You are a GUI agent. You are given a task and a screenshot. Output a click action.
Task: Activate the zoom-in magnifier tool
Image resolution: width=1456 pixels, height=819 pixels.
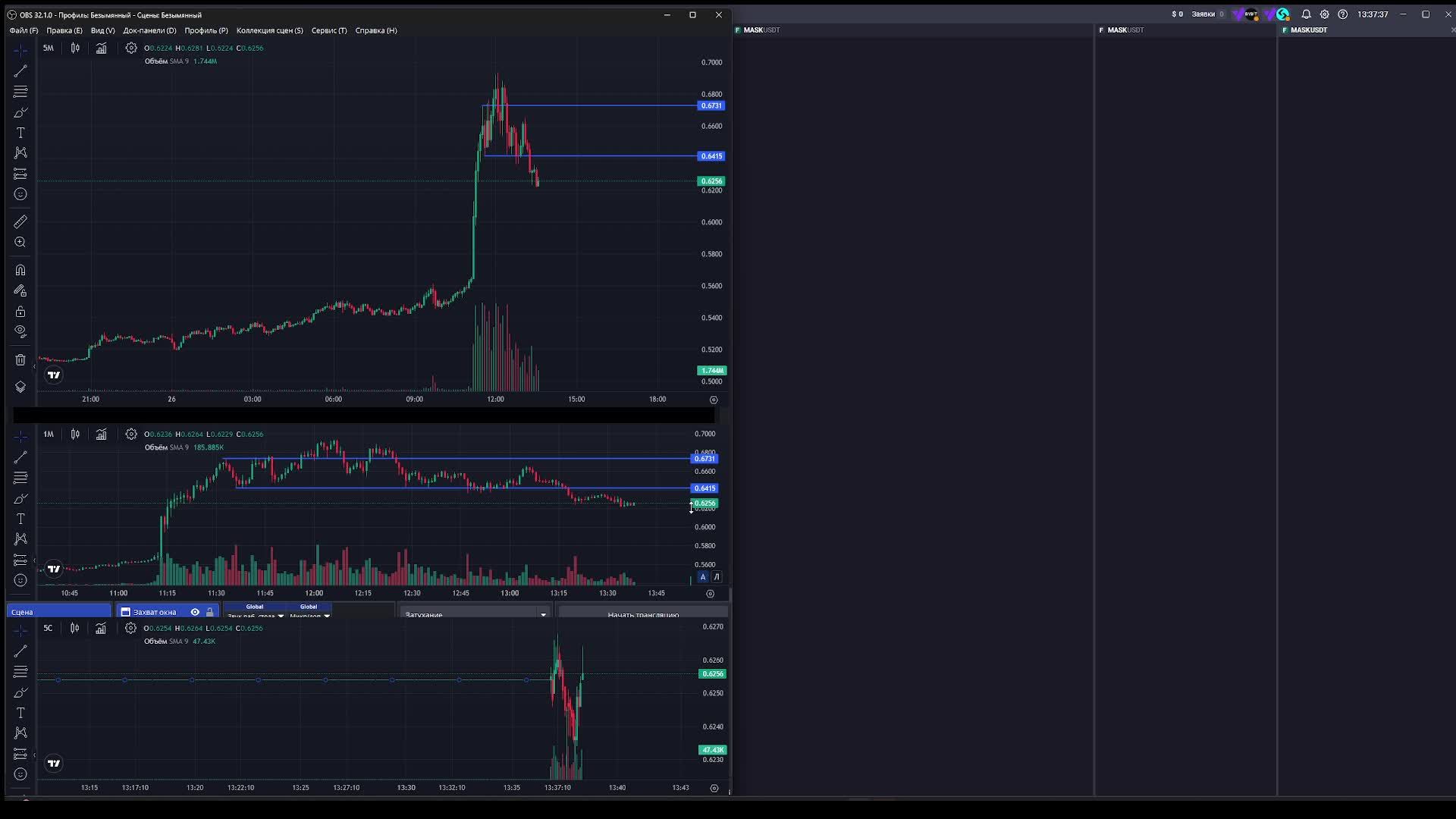[20, 243]
